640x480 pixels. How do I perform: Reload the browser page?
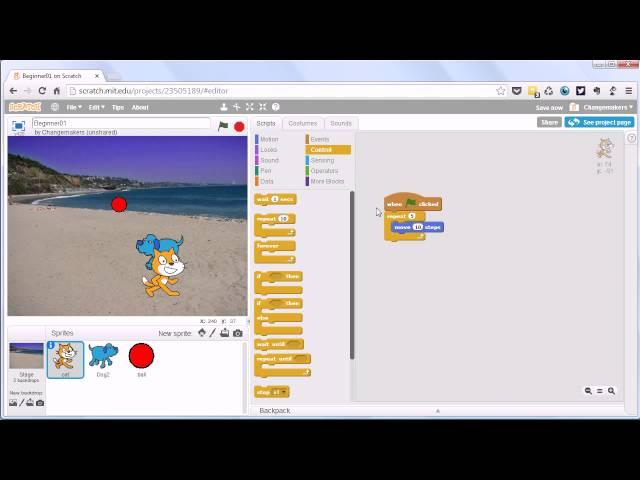(x=42, y=91)
